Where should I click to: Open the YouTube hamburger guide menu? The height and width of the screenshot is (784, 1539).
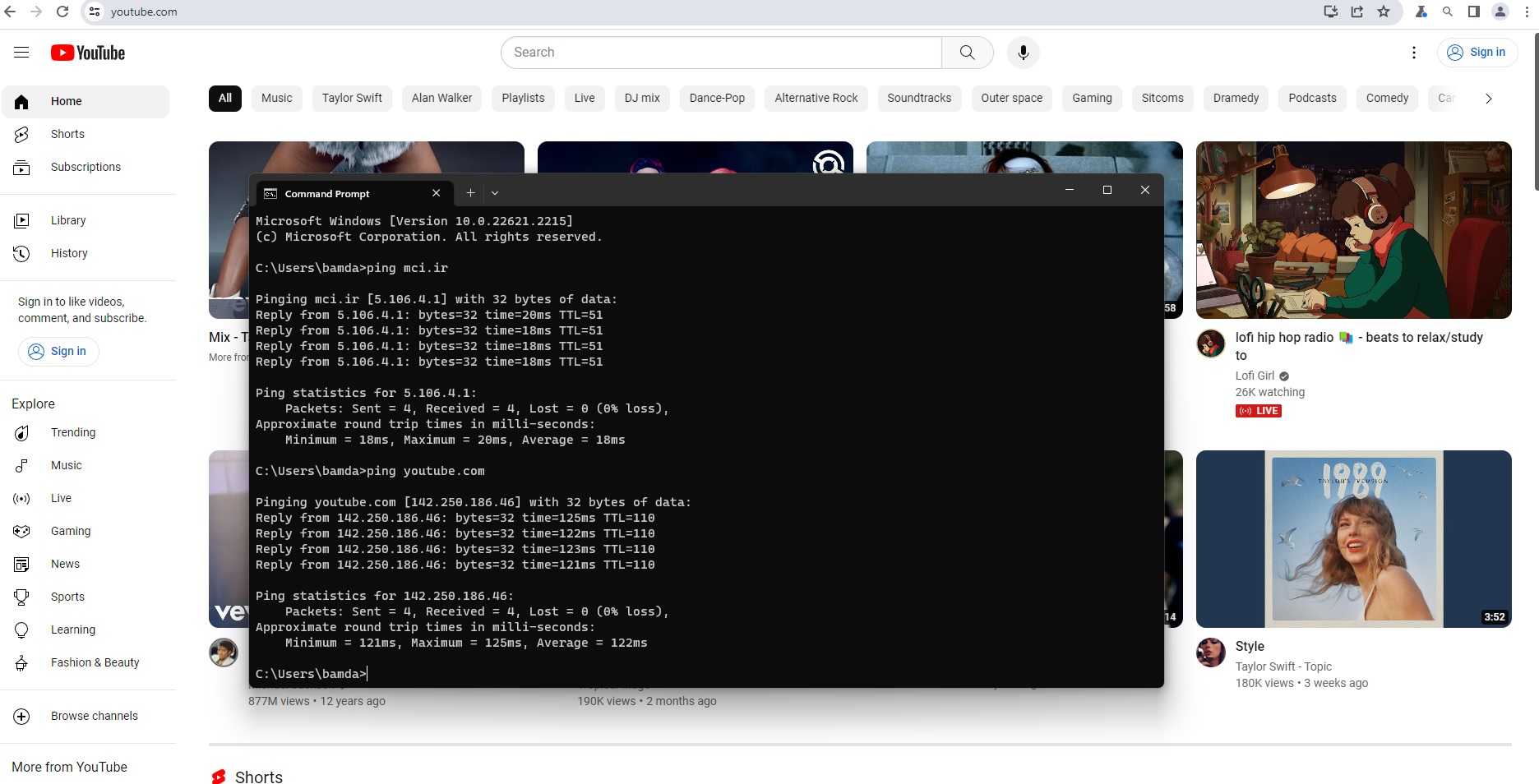(21, 53)
